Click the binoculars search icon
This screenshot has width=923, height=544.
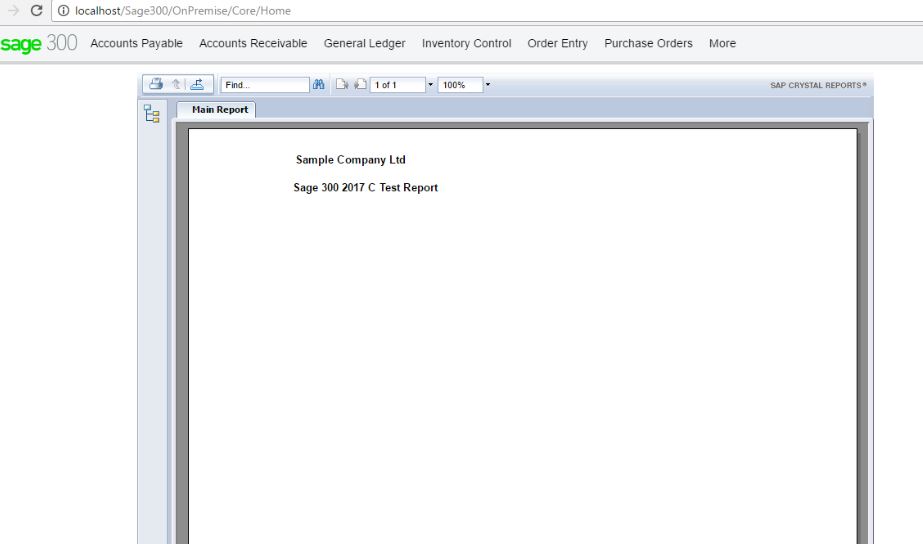[318, 84]
